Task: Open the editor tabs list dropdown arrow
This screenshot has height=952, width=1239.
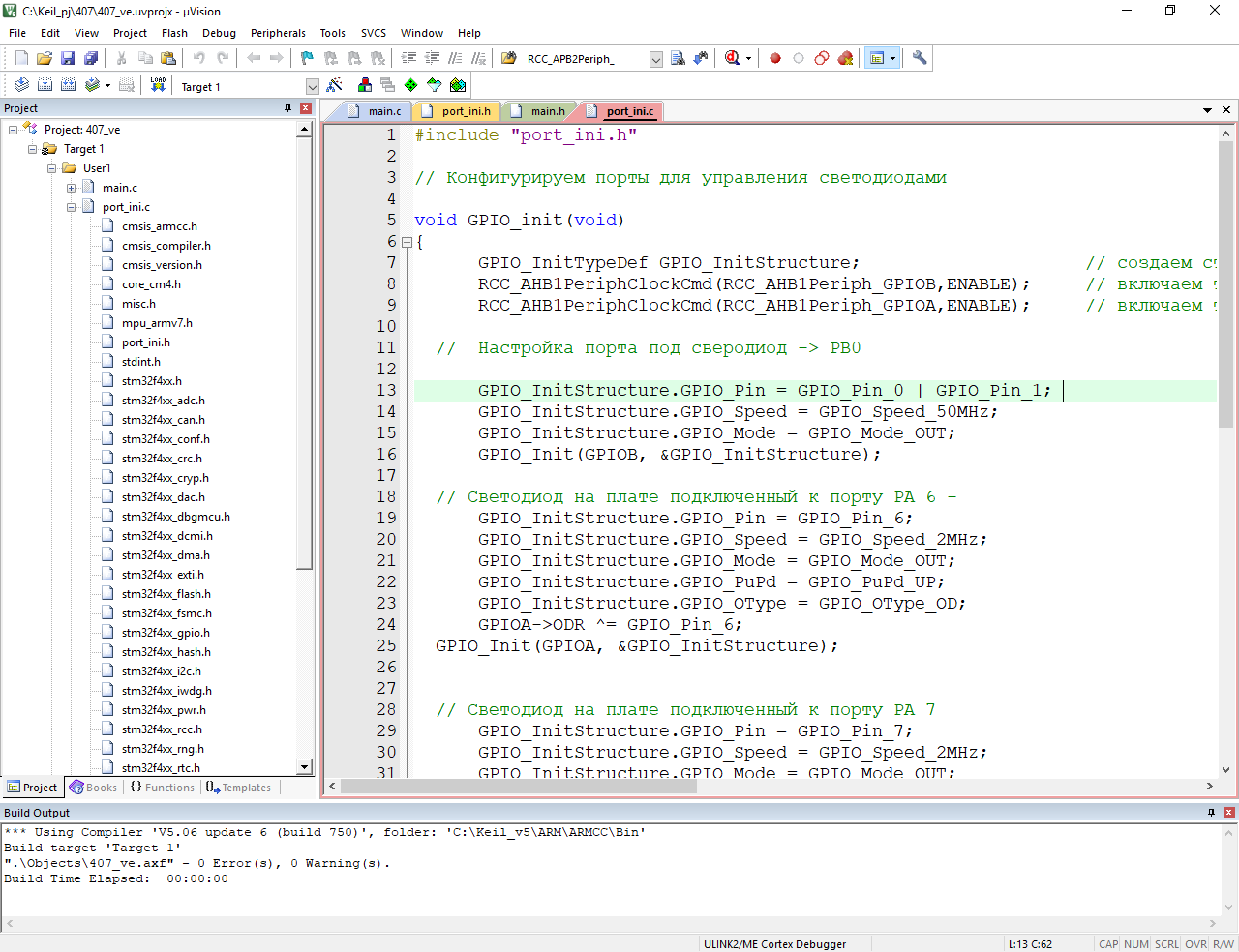Action: coord(1207,110)
